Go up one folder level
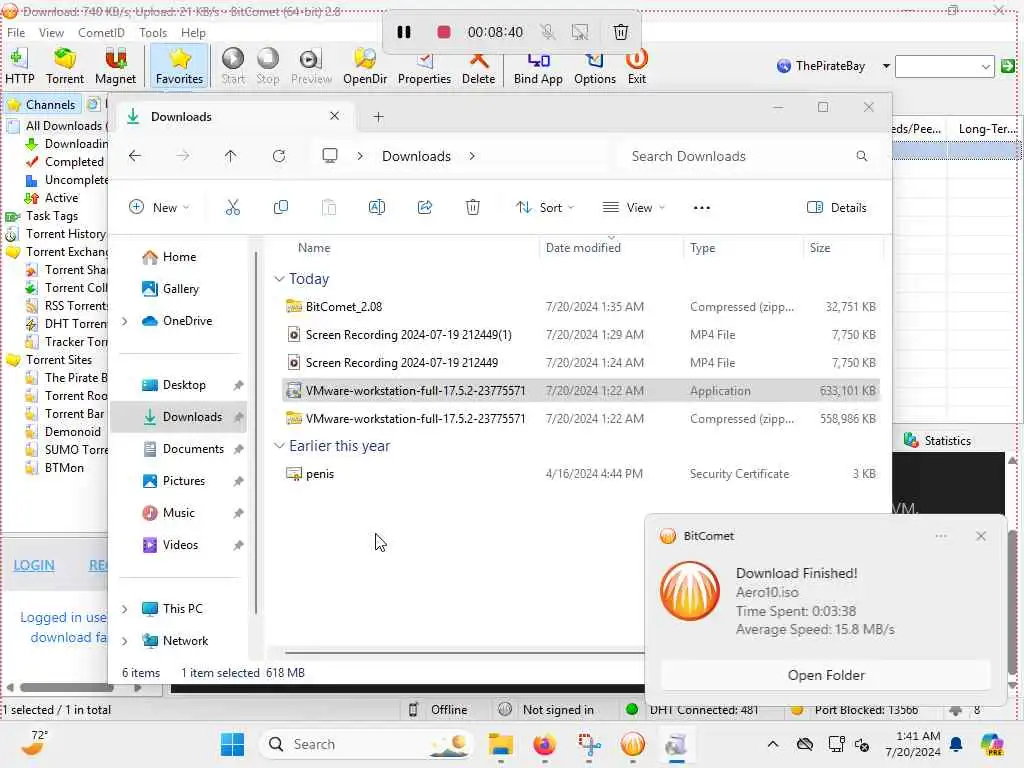This screenshot has width=1024, height=768. pos(231,156)
